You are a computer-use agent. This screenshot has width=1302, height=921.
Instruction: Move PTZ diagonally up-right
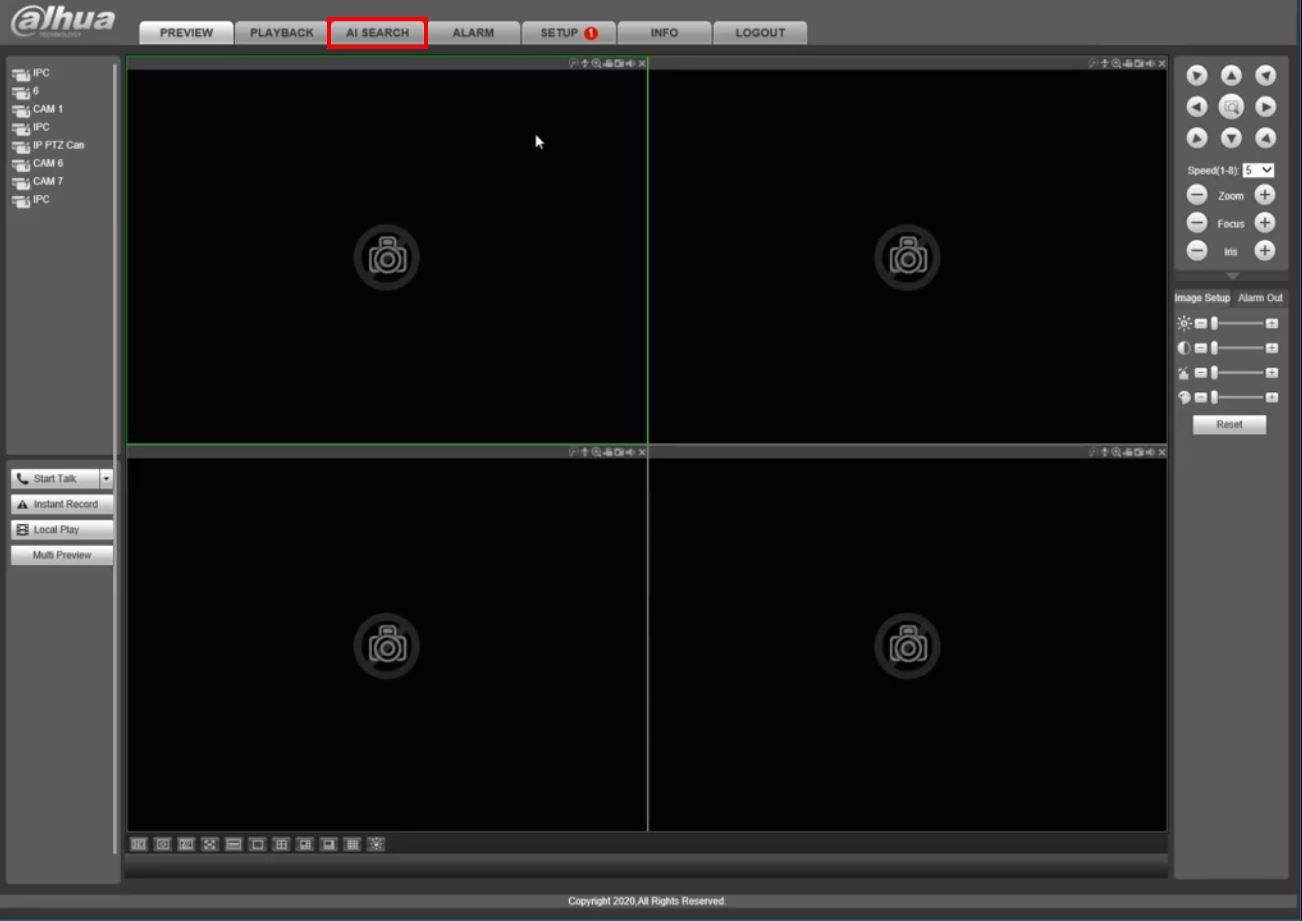[x=1266, y=76]
